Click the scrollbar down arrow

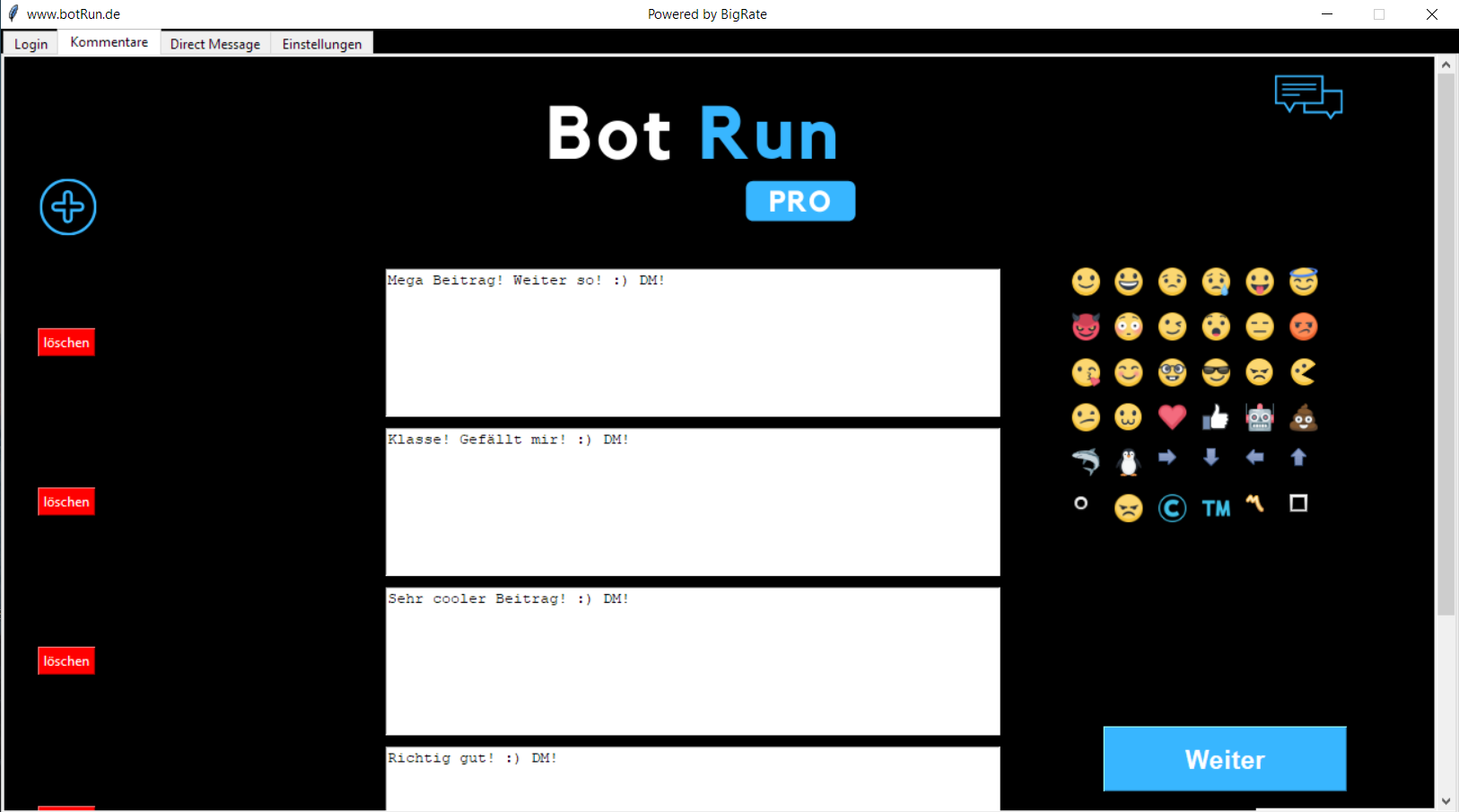pyautogui.click(x=1446, y=801)
